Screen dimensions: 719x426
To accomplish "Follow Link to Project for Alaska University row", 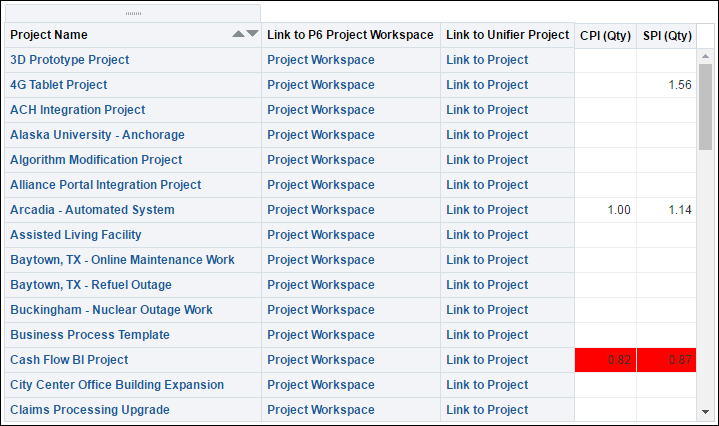I will 487,135.
